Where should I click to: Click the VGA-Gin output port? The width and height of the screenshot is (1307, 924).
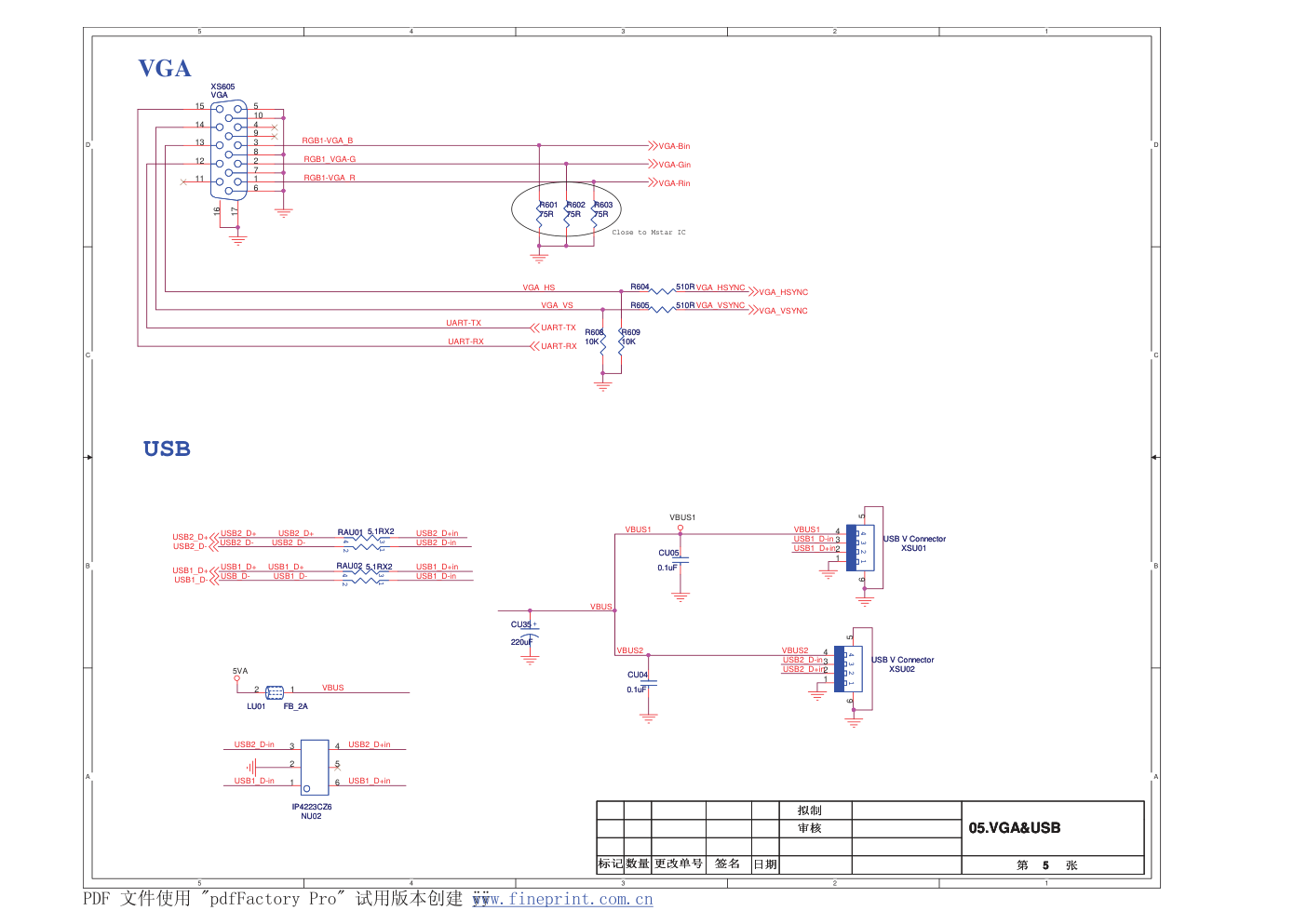tap(669, 165)
